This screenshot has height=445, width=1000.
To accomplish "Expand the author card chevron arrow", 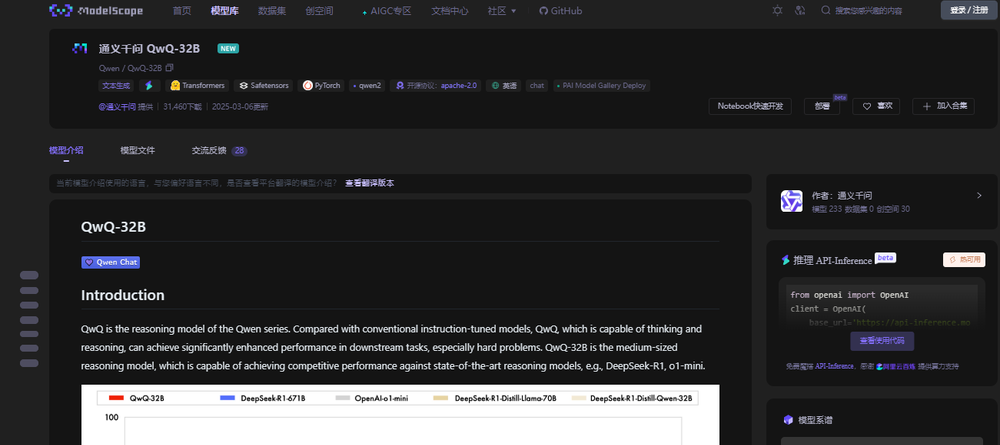I will pos(979,195).
